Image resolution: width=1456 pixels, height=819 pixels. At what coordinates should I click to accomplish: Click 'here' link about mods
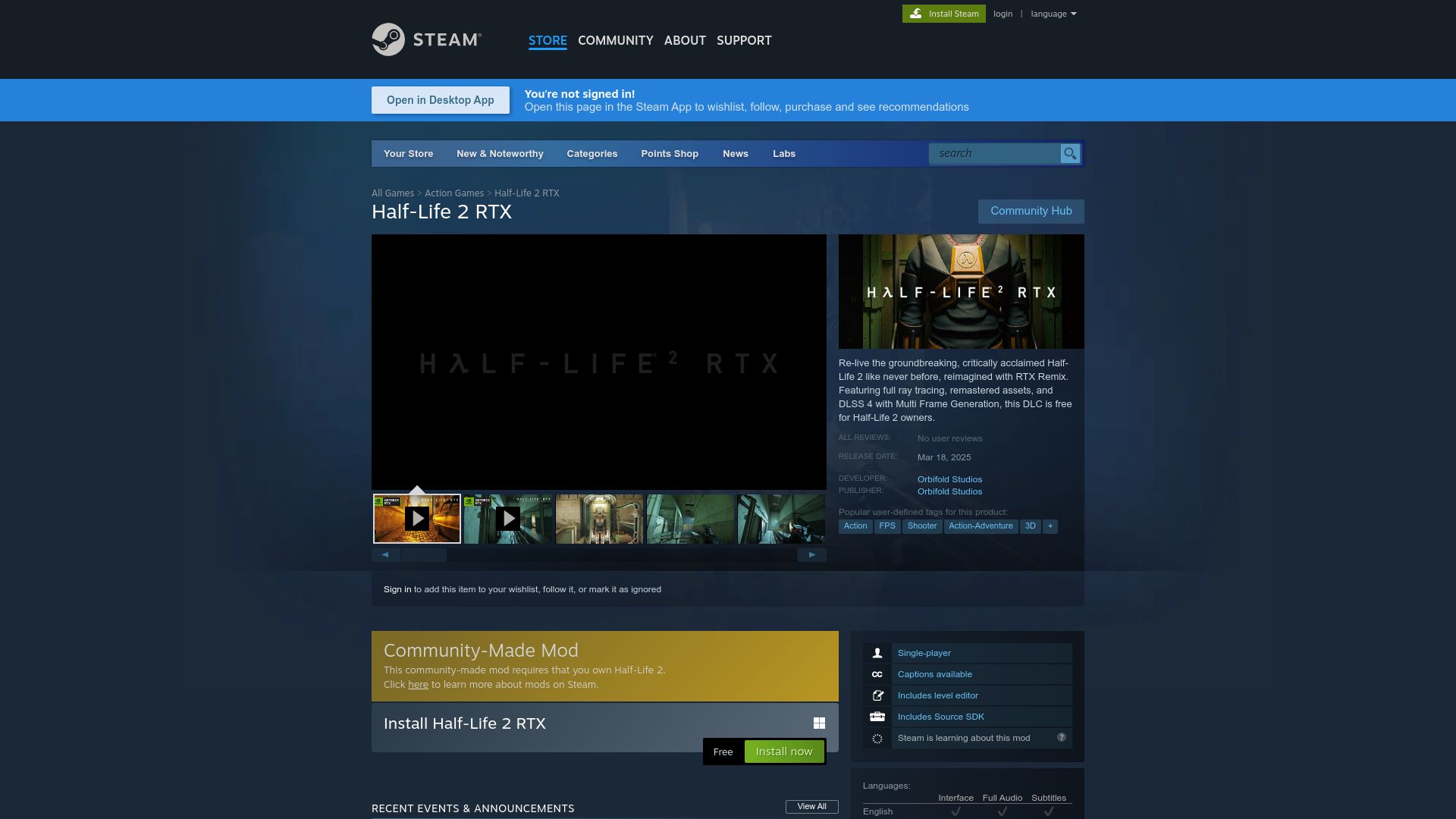coord(418,684)
